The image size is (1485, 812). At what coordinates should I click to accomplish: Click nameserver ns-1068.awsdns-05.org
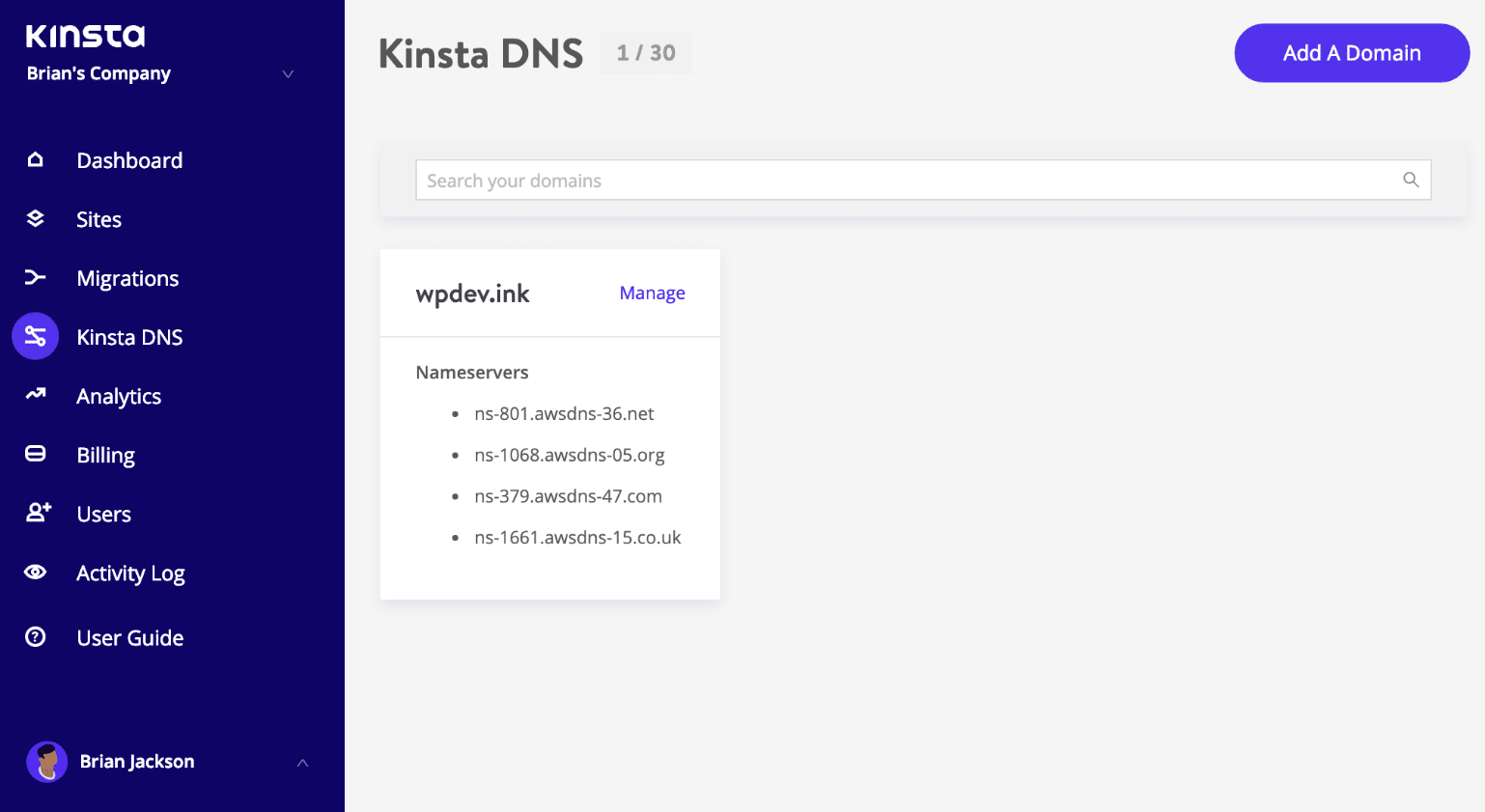pos(570,455)
